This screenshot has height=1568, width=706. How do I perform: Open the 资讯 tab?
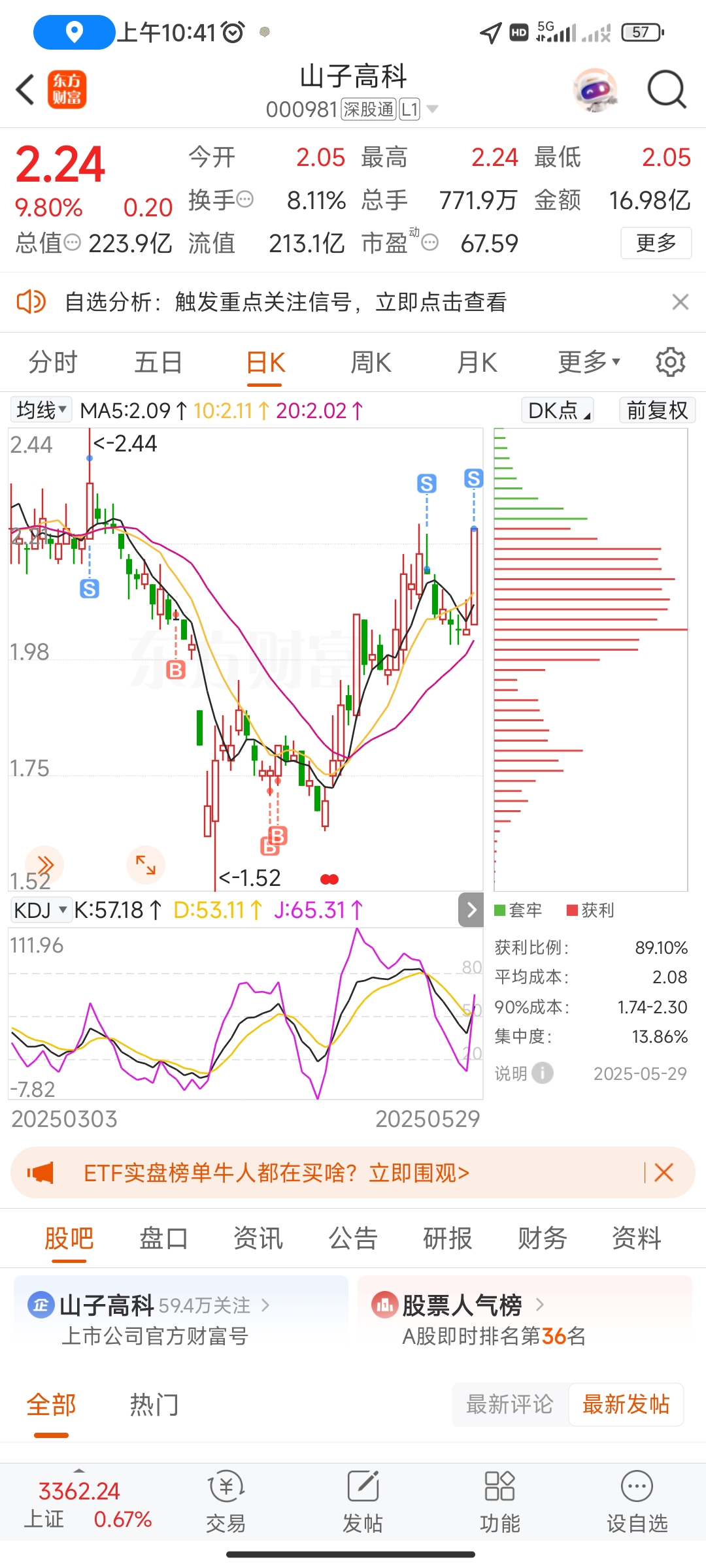click(x=258, y=1238)
